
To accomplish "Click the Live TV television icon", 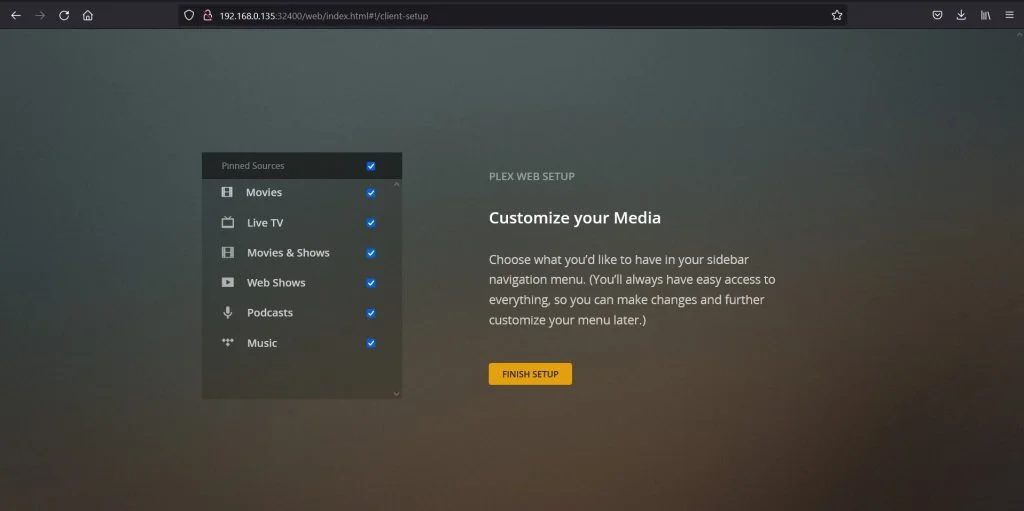I will point(227,223).
